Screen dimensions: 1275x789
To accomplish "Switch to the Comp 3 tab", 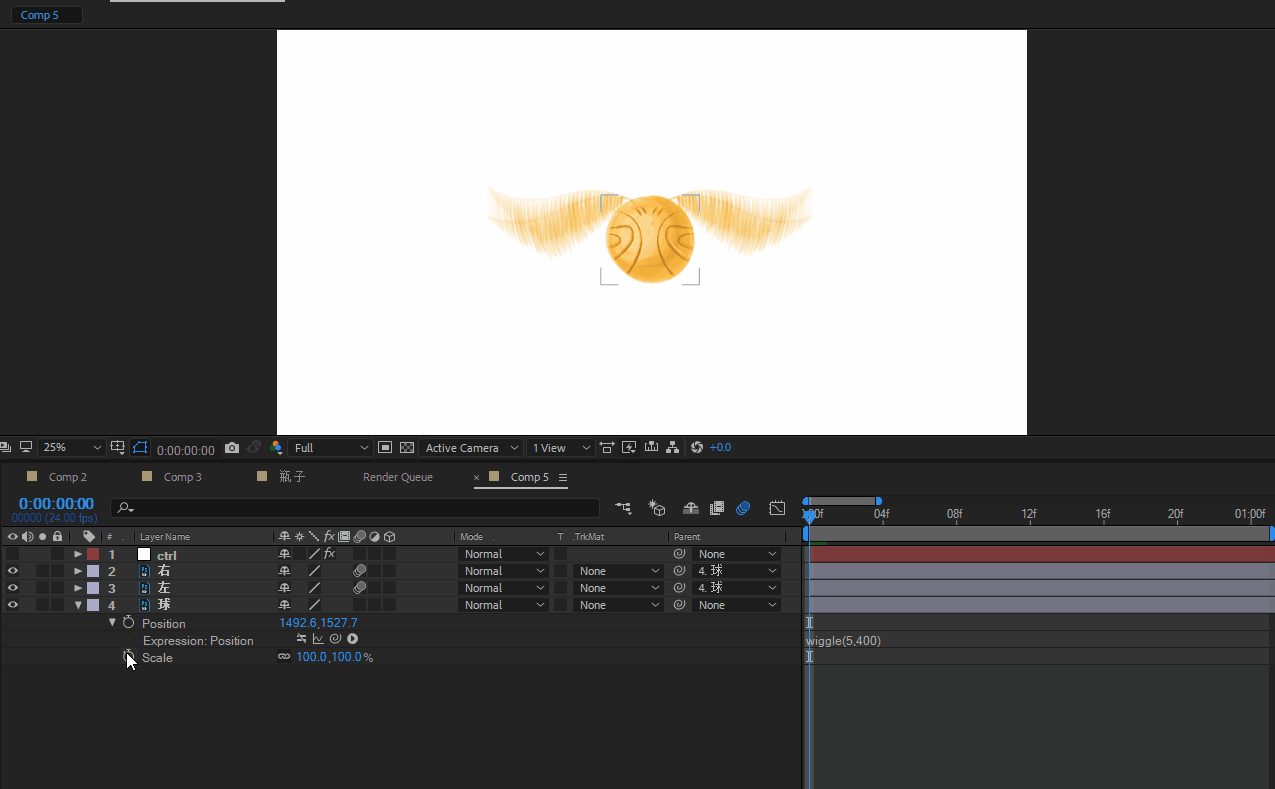I will (x=183, y=477).
